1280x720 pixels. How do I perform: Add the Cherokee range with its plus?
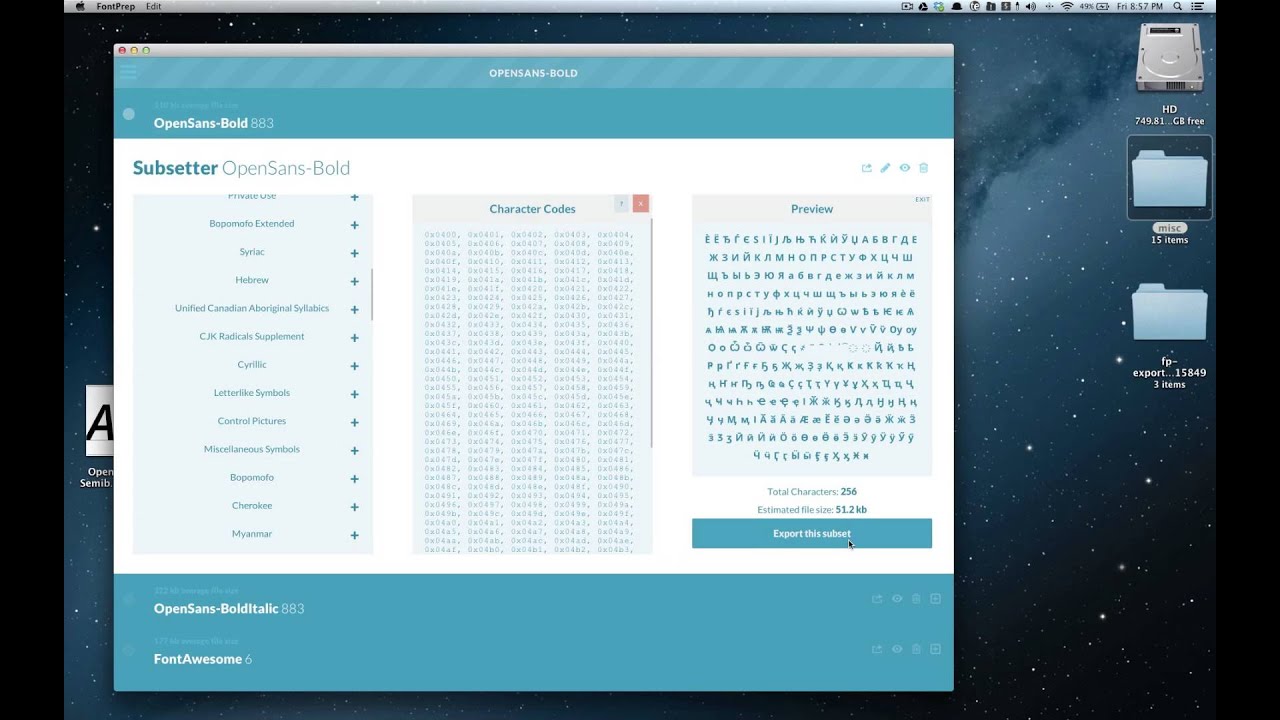pos(354,507)
